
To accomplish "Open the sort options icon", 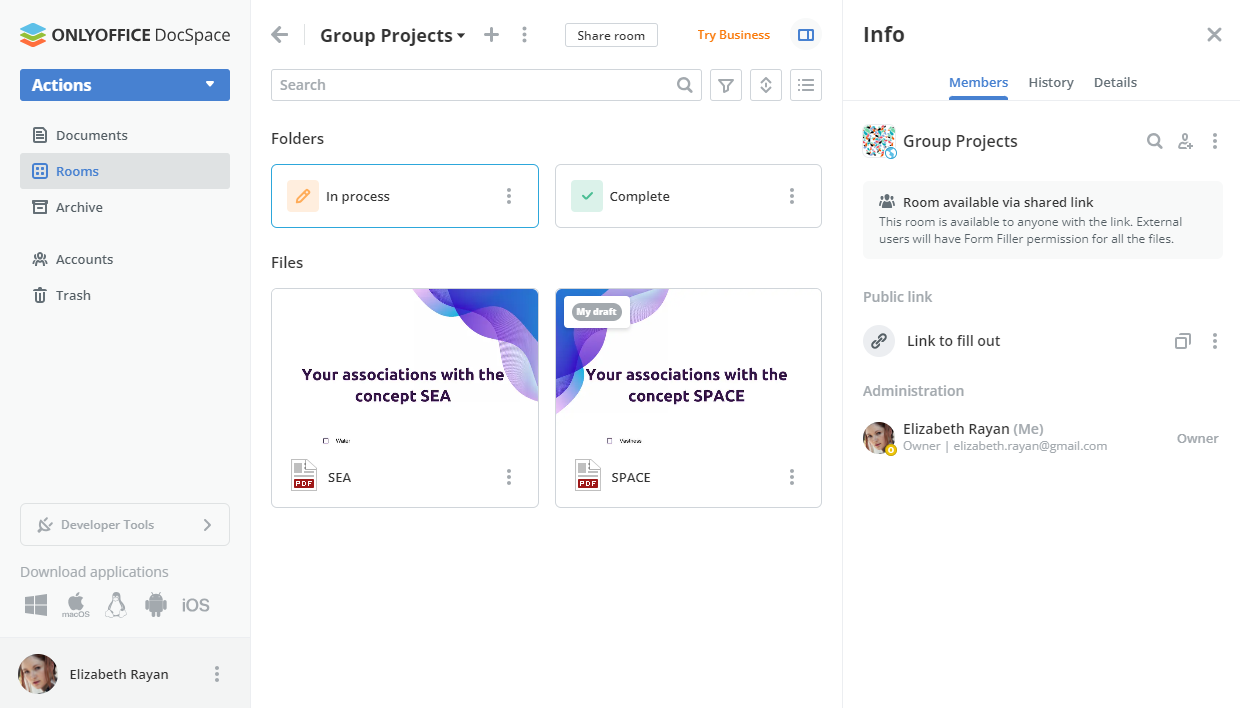I will [765, 85].
